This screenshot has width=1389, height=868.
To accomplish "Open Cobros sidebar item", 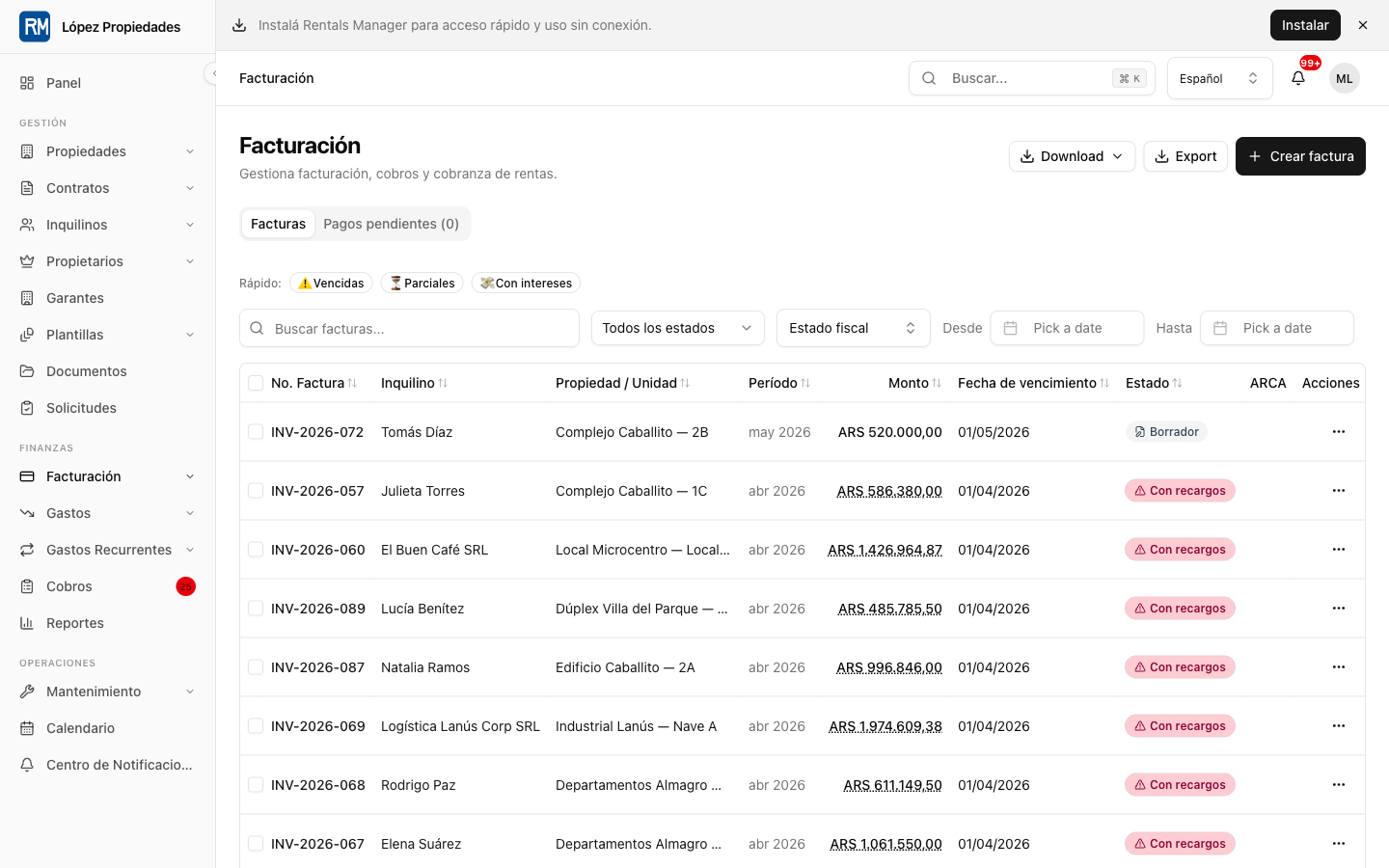I will point(107,586).
